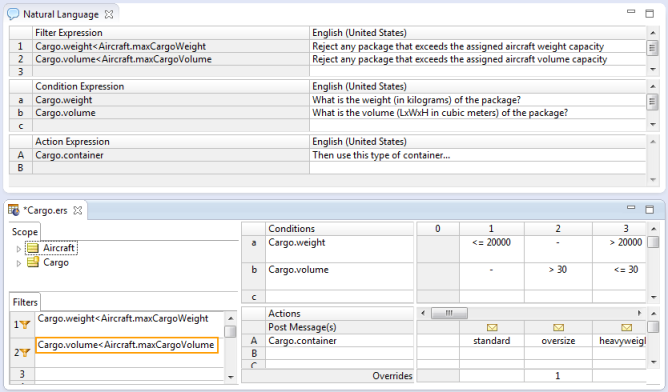Expand the Cargo node in Scope
This screenshot has height=392, width=668.
[18, 263]
